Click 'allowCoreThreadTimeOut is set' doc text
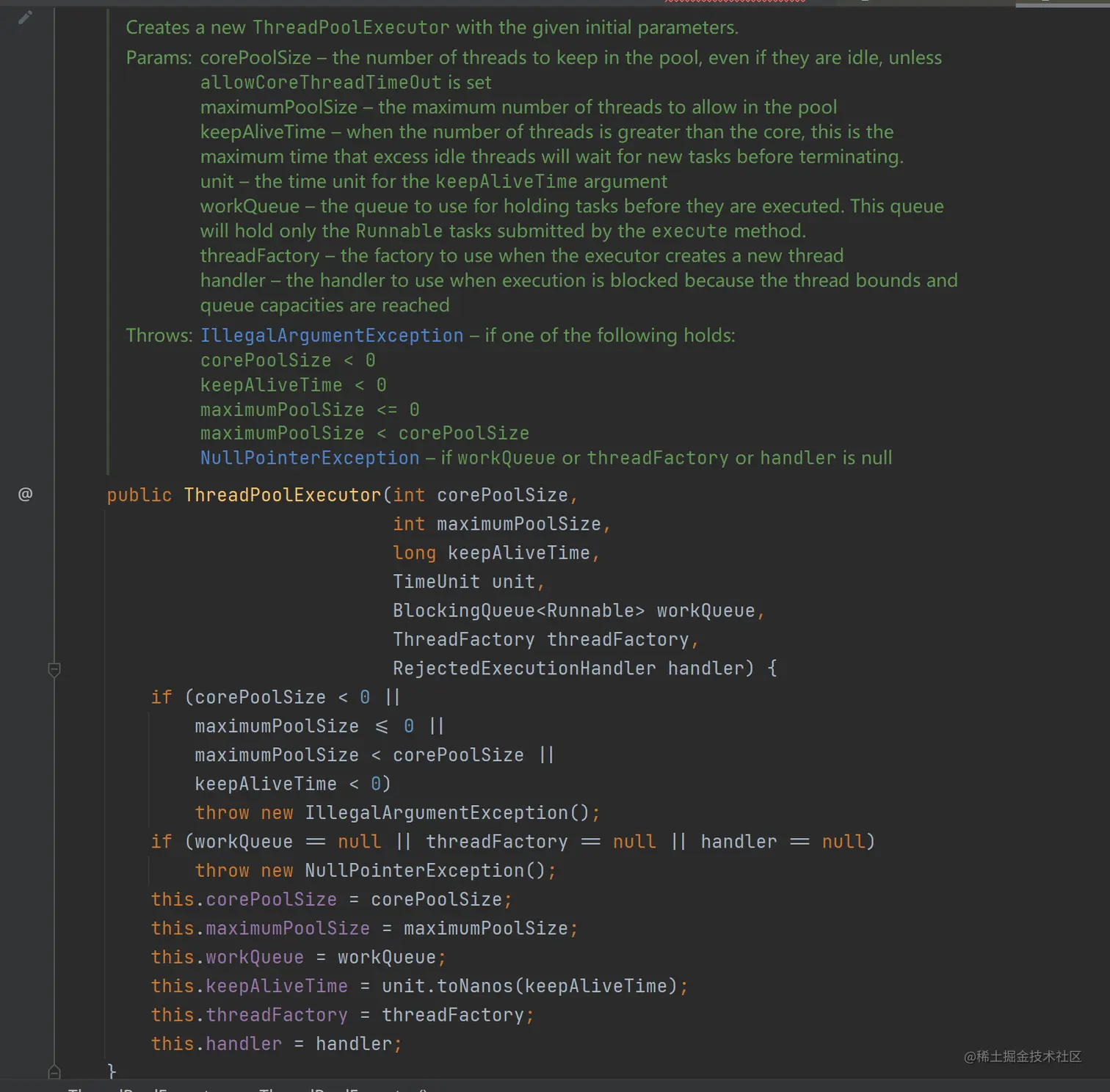The width and height of the screenshot is (1110, 1092). click(x=346, y=83)
